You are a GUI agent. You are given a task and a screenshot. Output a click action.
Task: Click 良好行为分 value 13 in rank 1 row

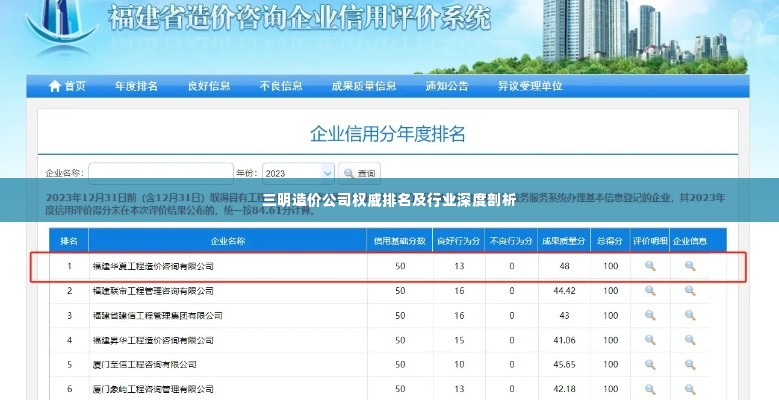click(x=459, y=266)
